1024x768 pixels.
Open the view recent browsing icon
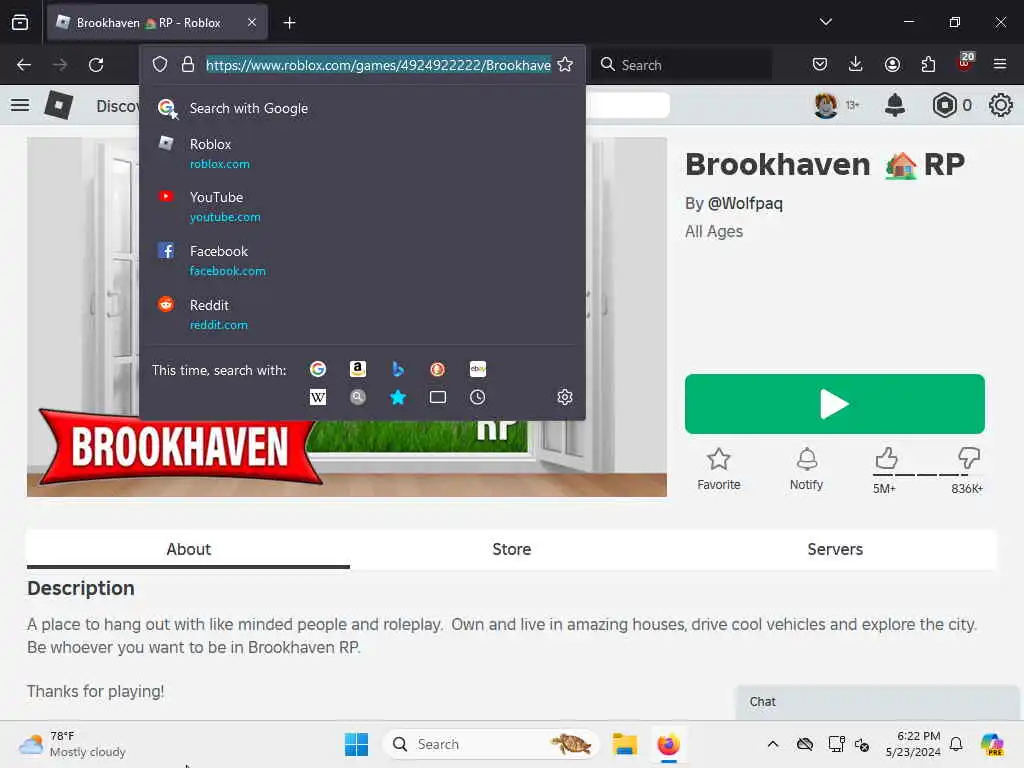tap(20, 22)
